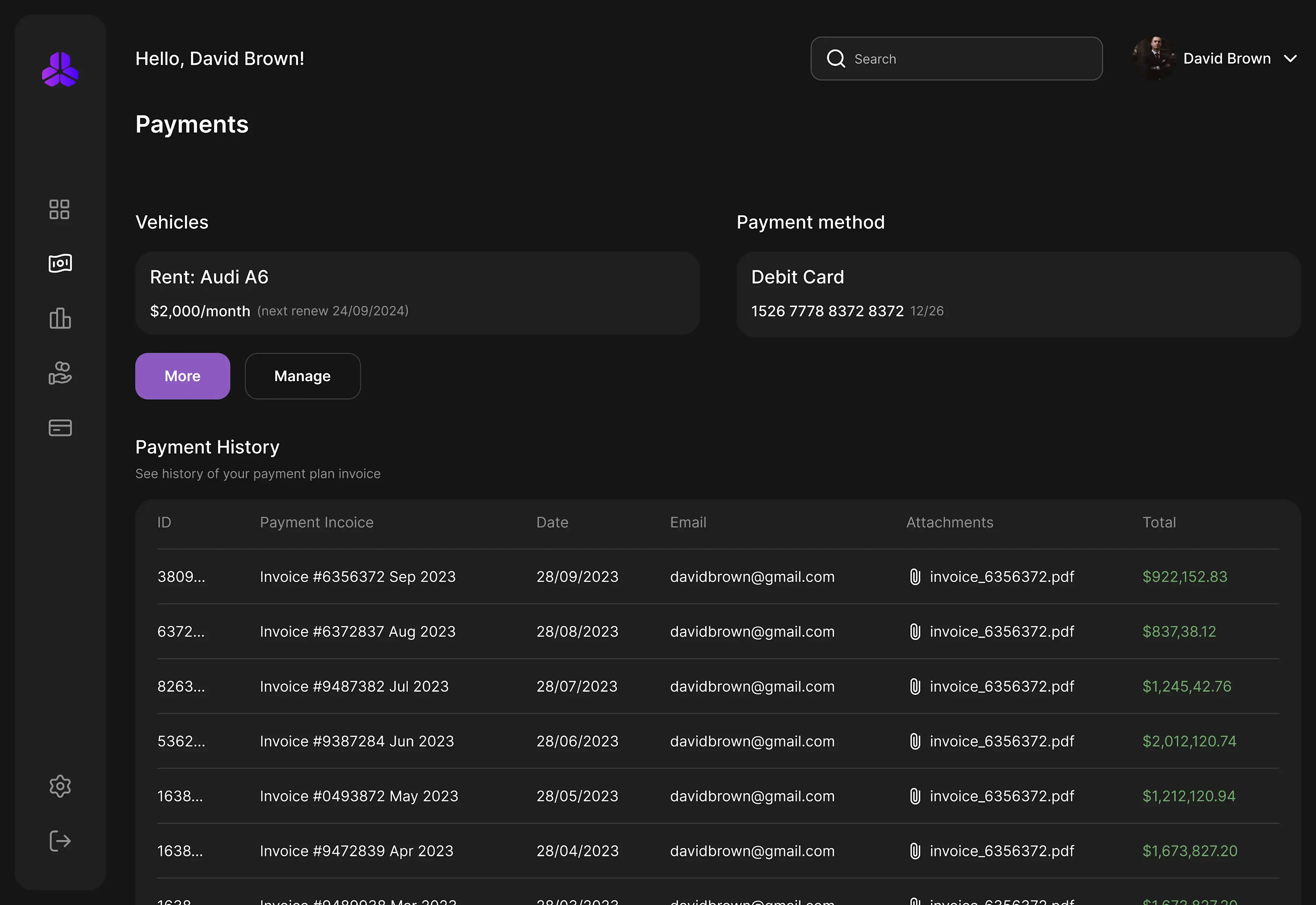Open invoice_6356372.pdf for Aug 2023 row
The width and height of the screenshot is (1316, 905).
tap(1001, 632)
